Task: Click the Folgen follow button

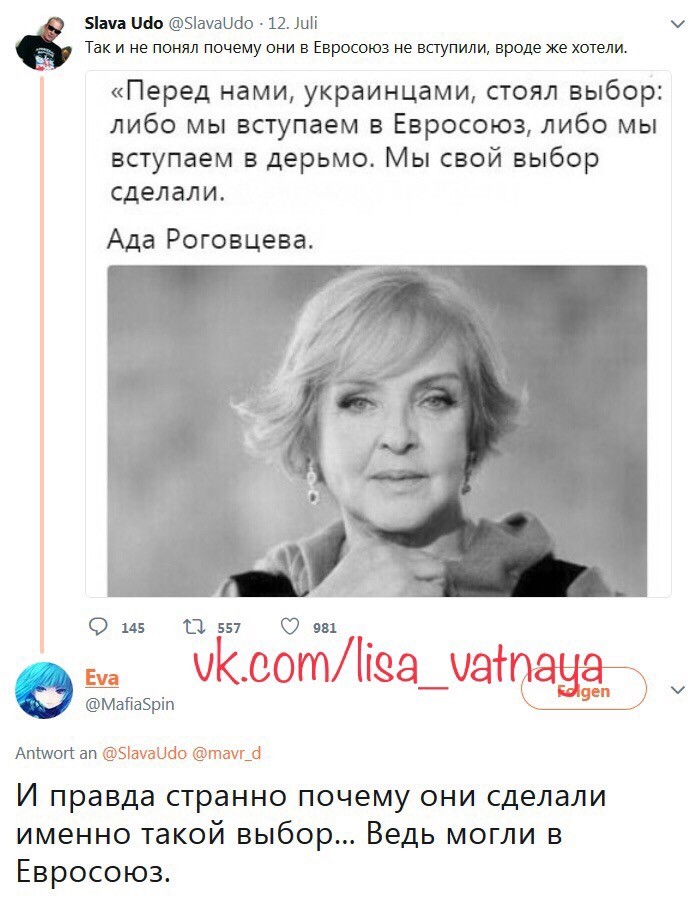Action: pos(584,688)
